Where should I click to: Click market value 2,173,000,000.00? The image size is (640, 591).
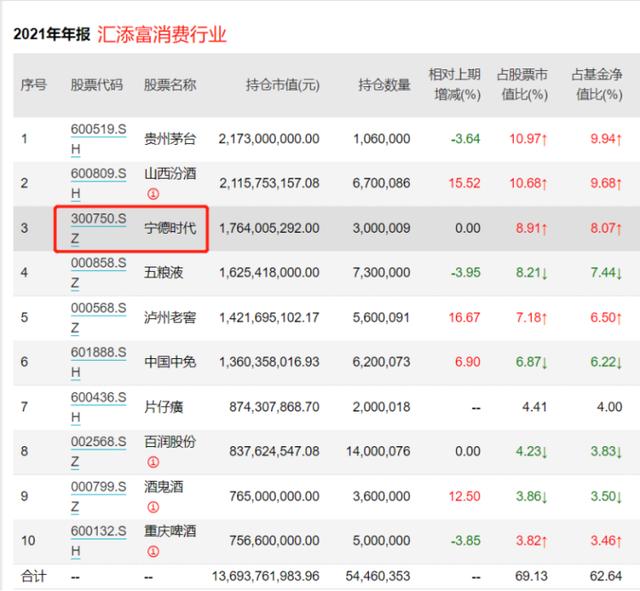pos(269,139)
